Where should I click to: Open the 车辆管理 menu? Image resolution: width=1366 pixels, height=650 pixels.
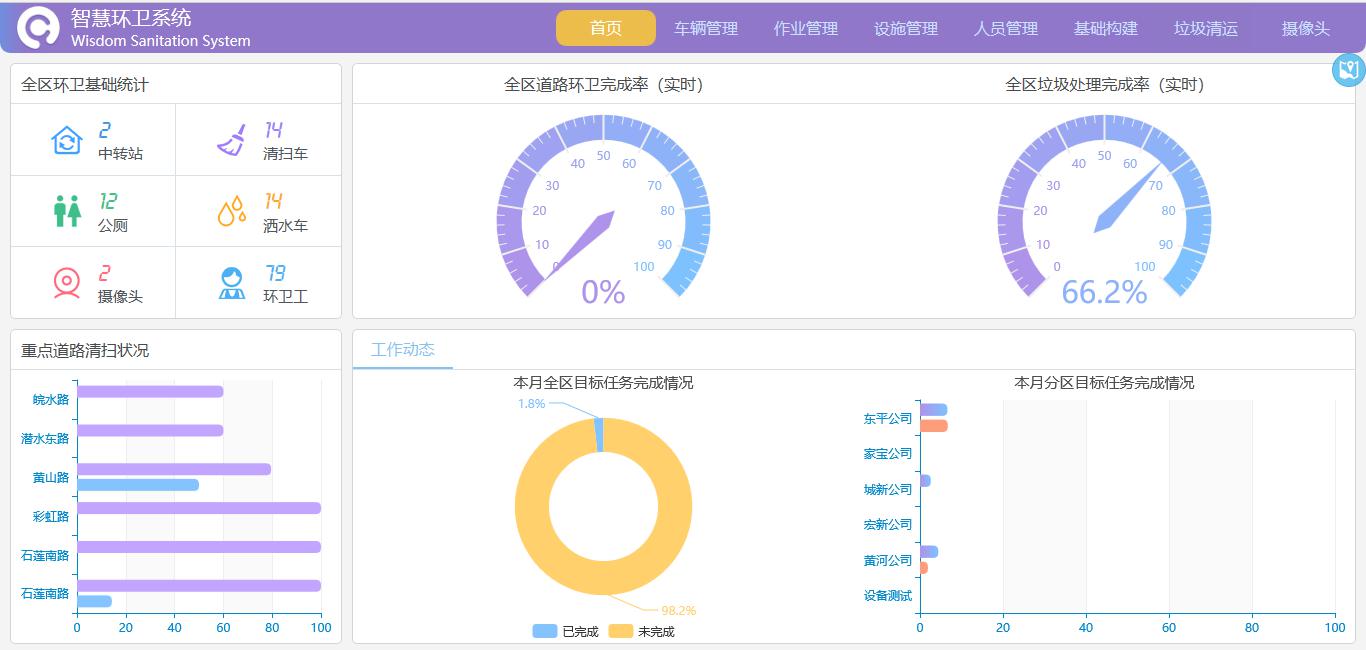point(706,29)
